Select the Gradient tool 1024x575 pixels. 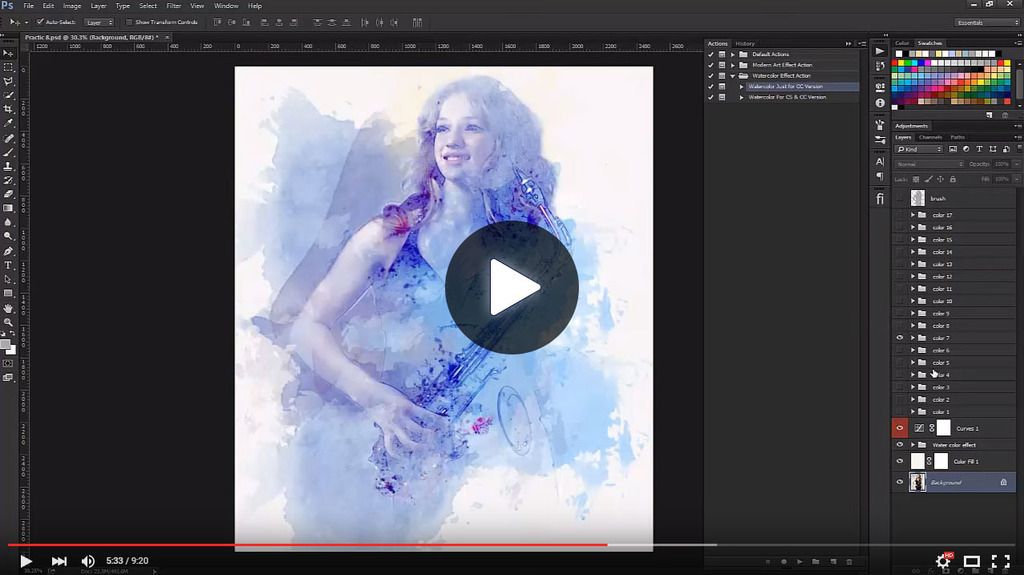tap(8, 208)
